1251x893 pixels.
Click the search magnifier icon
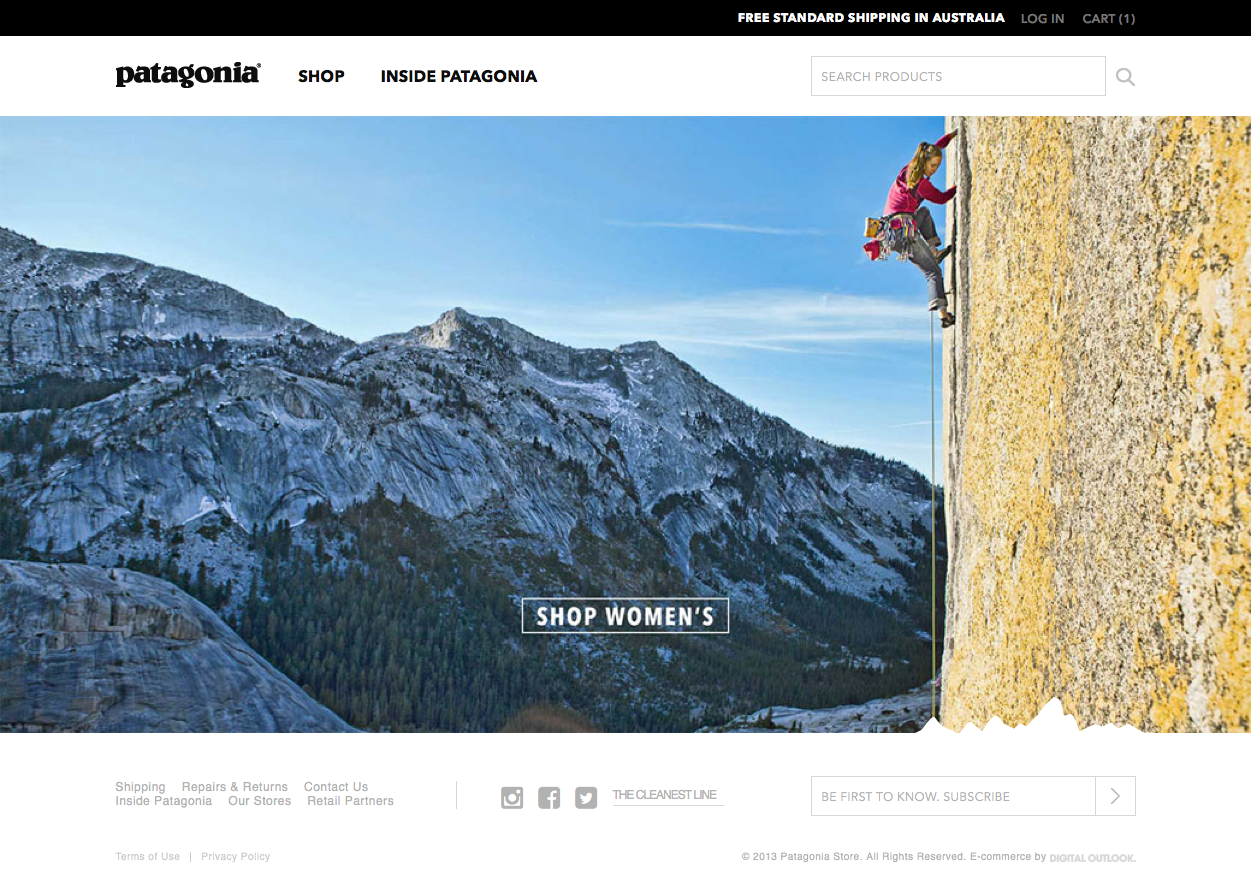tap(1125, 77)
